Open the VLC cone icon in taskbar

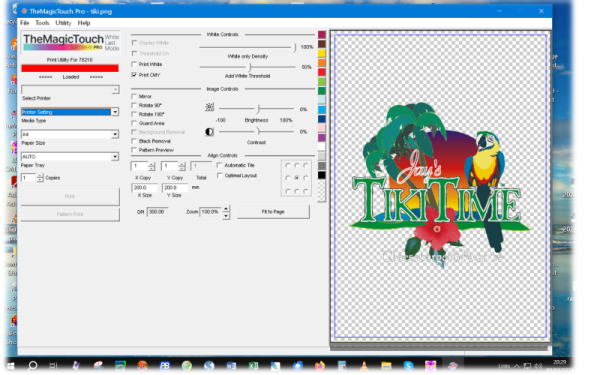point(364,365)
